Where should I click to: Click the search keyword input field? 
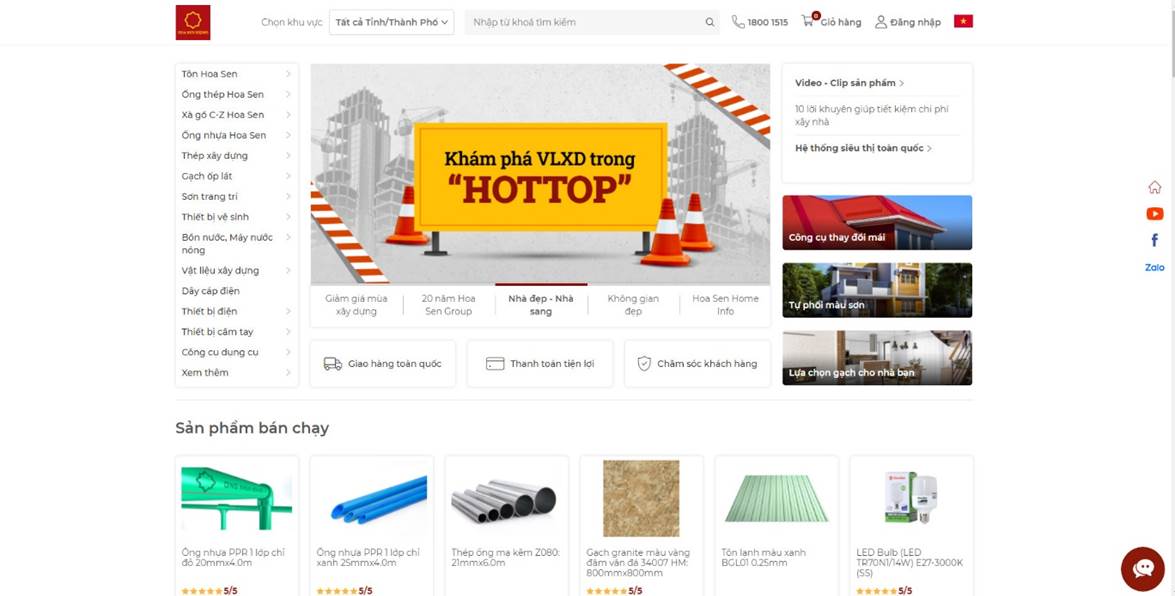[585, 22]
